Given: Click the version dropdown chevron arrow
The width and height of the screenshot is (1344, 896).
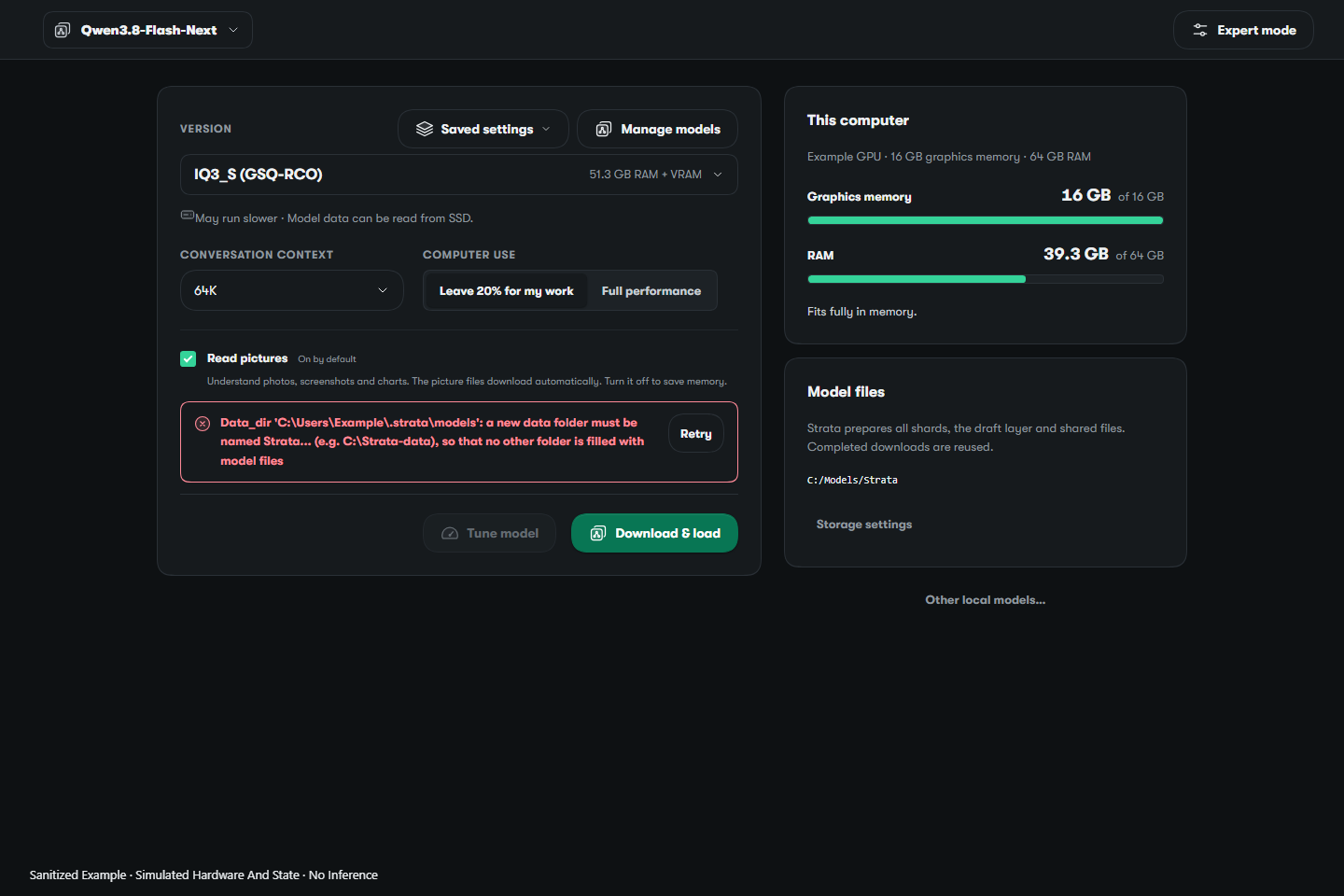Looking at the screenshot, I should click(718, 175).
